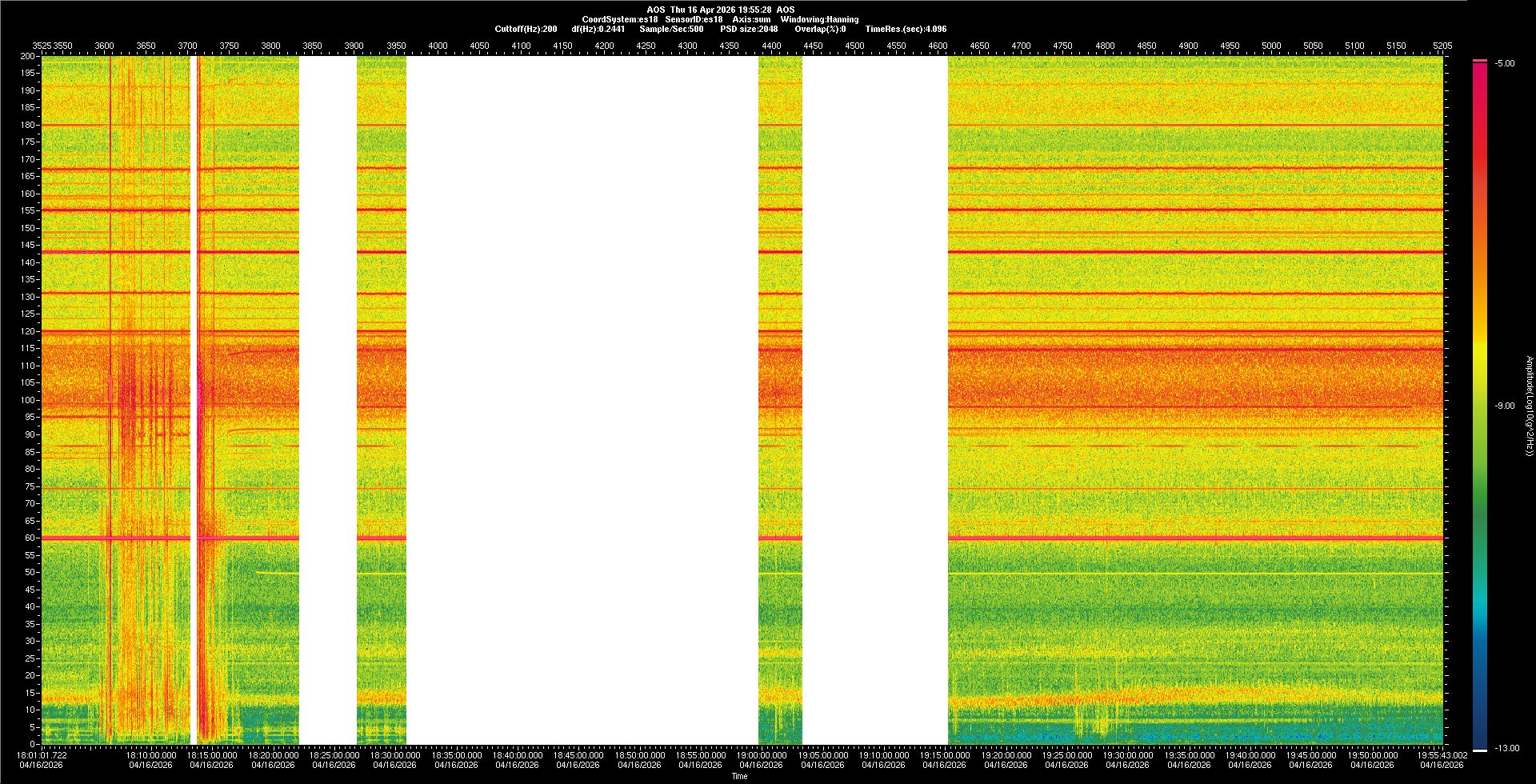The width and height of the screenshot is (1536, 784).
Task: Select the 19:55:43.002 end time label
Action: 1442,755
